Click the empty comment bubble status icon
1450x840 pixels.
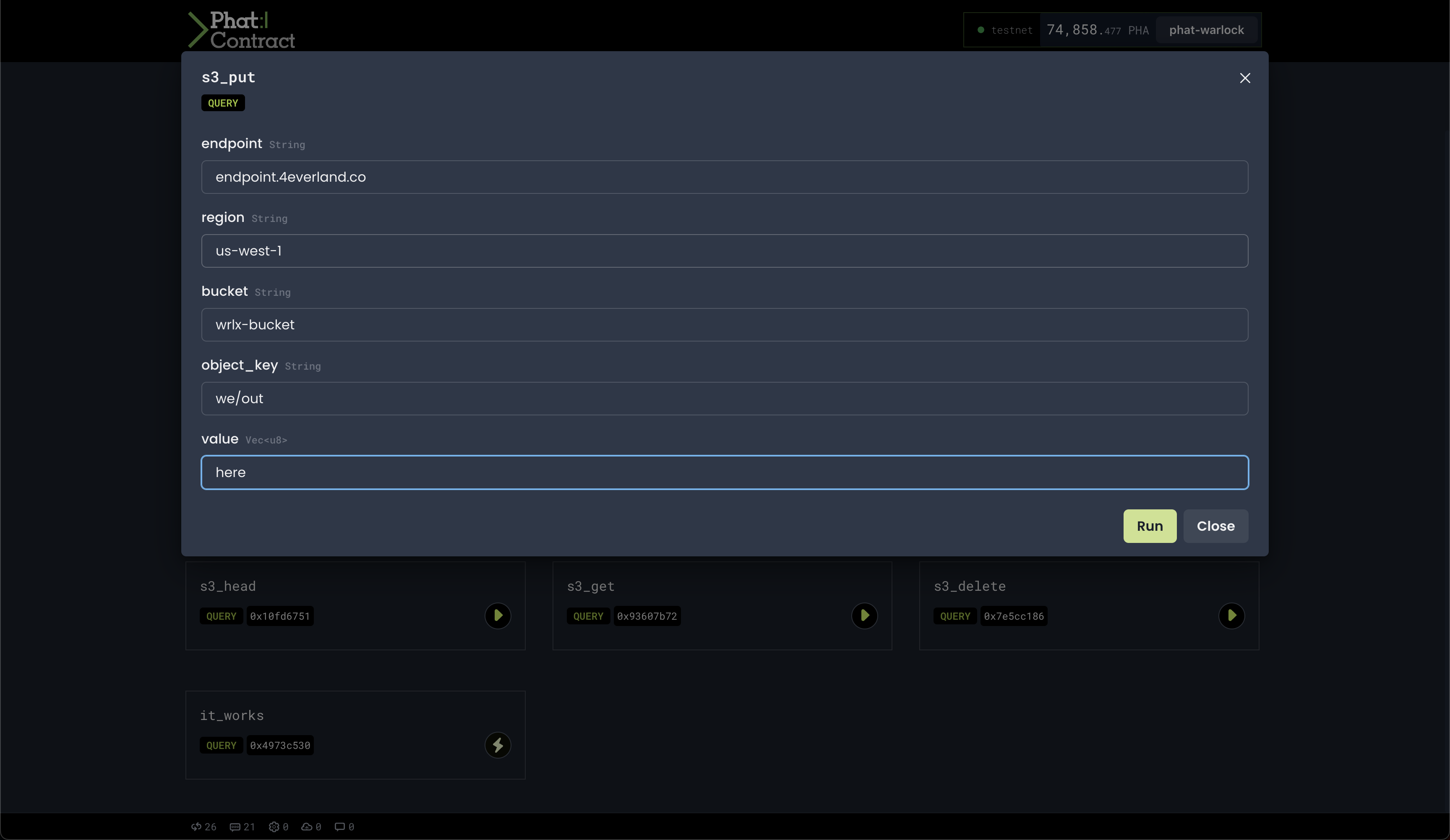tap(340, 827)
